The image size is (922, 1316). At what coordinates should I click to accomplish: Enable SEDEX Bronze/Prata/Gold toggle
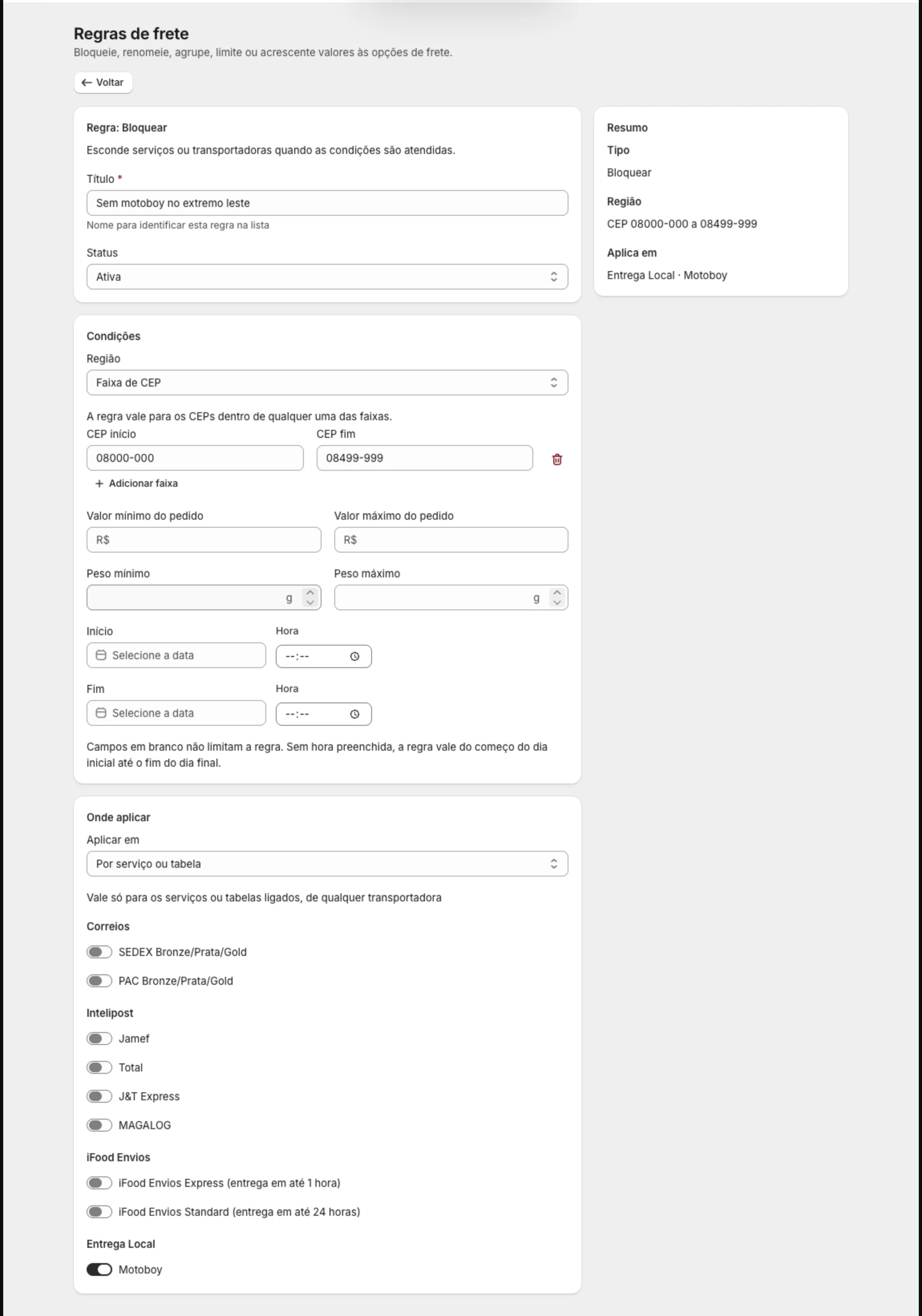coord(99,952)
